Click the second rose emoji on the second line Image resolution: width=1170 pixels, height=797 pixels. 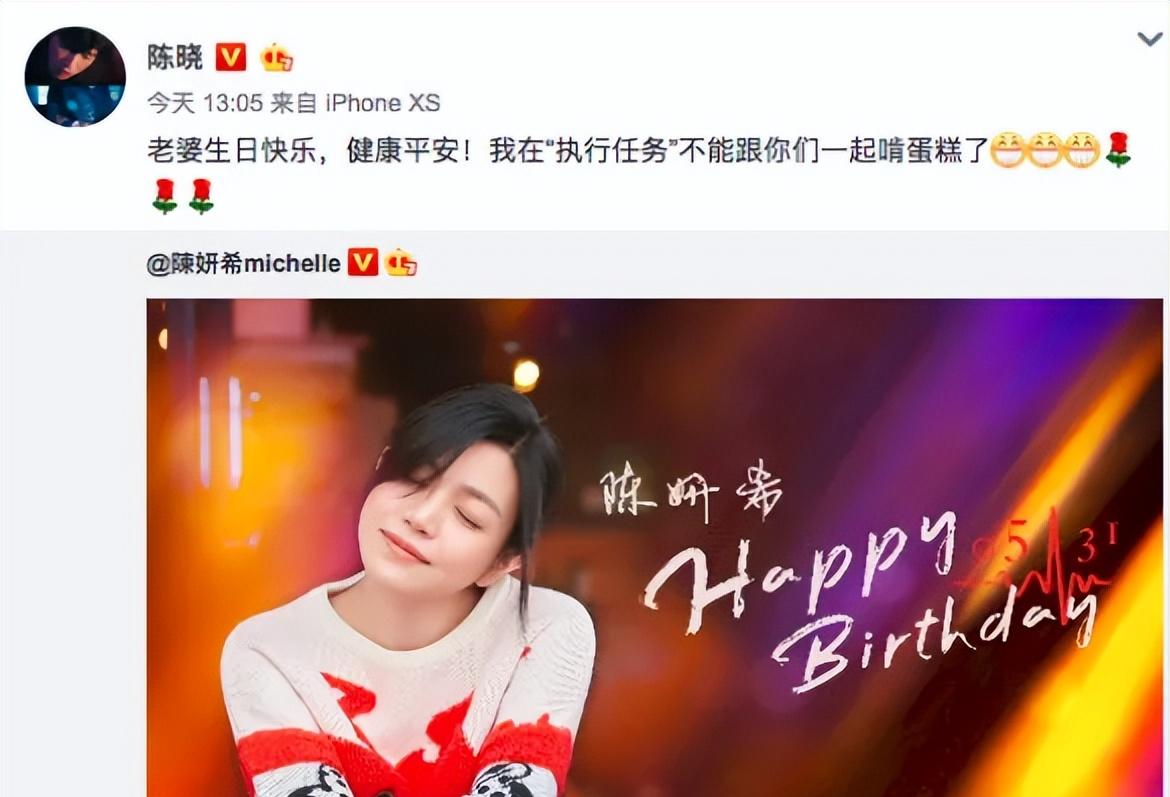(x=201, y=196)
